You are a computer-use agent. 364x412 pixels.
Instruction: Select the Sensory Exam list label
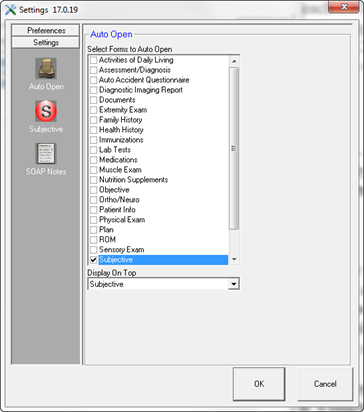(x=122, y=250)
